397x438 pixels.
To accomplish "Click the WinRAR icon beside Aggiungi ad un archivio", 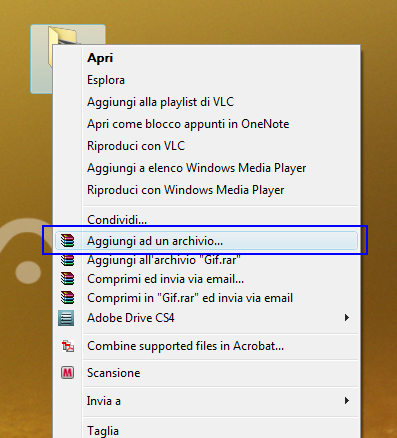I will pyautogui.click(x=67, y=241).
